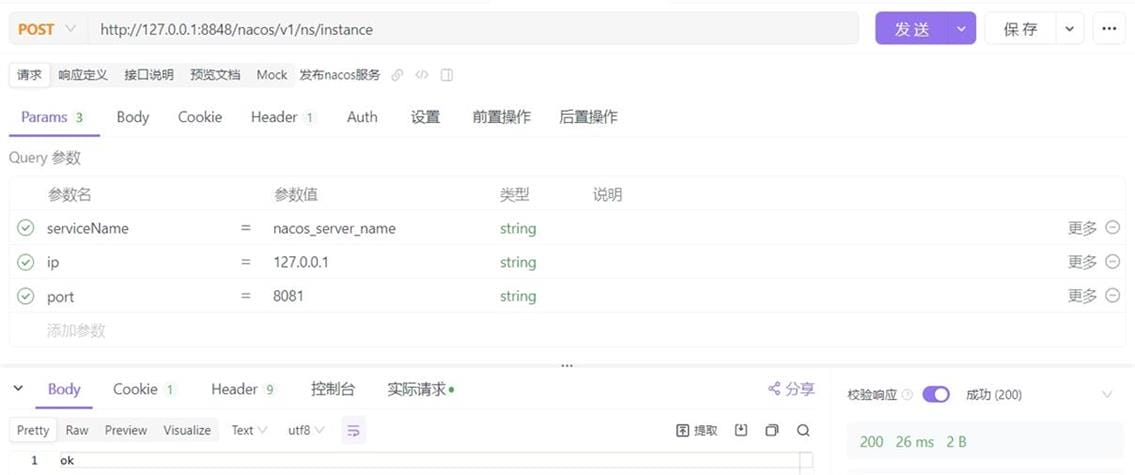Uncheck the ip parameter checkbox
This screenshot has height=475, width=1135.
pos(26,262)
